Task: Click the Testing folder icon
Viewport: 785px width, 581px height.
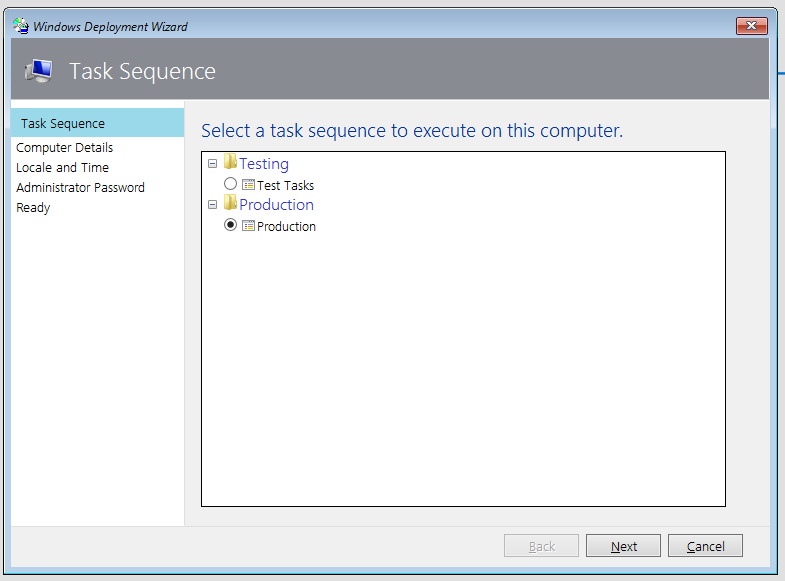Action: click(x=230, y=162)
